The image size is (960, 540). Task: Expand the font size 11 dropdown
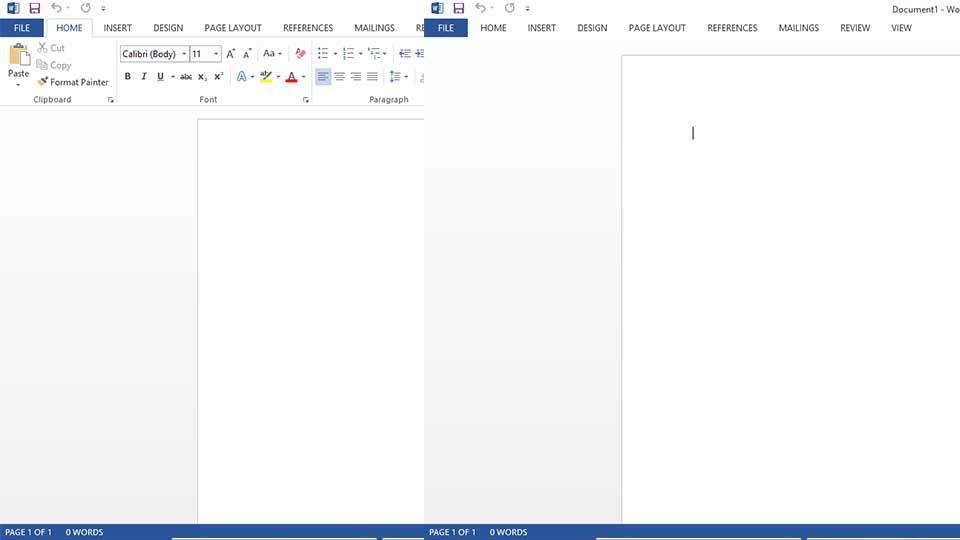[x=216, y=54]
